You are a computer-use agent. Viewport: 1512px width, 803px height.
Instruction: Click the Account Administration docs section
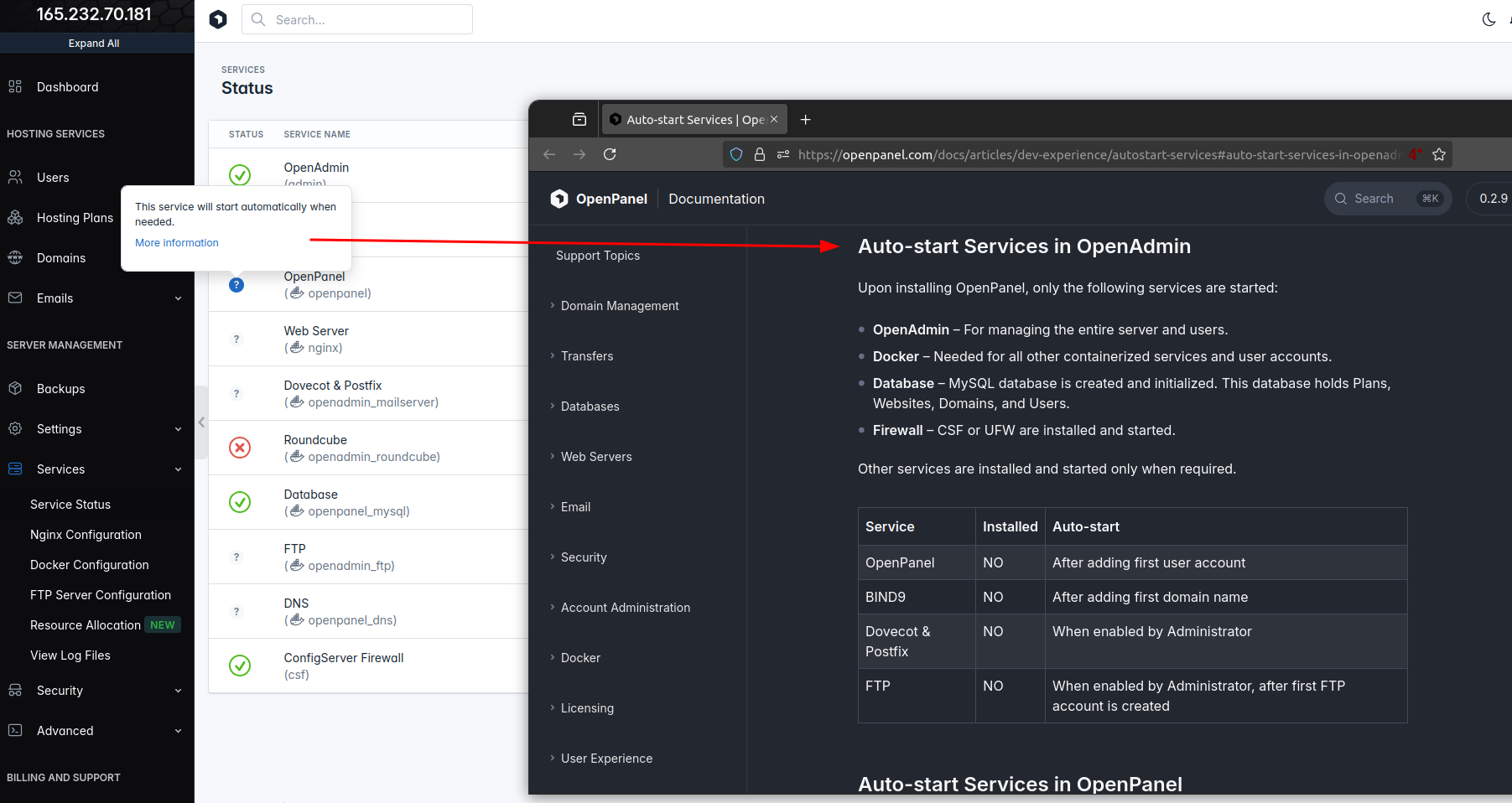click(626, 608)
